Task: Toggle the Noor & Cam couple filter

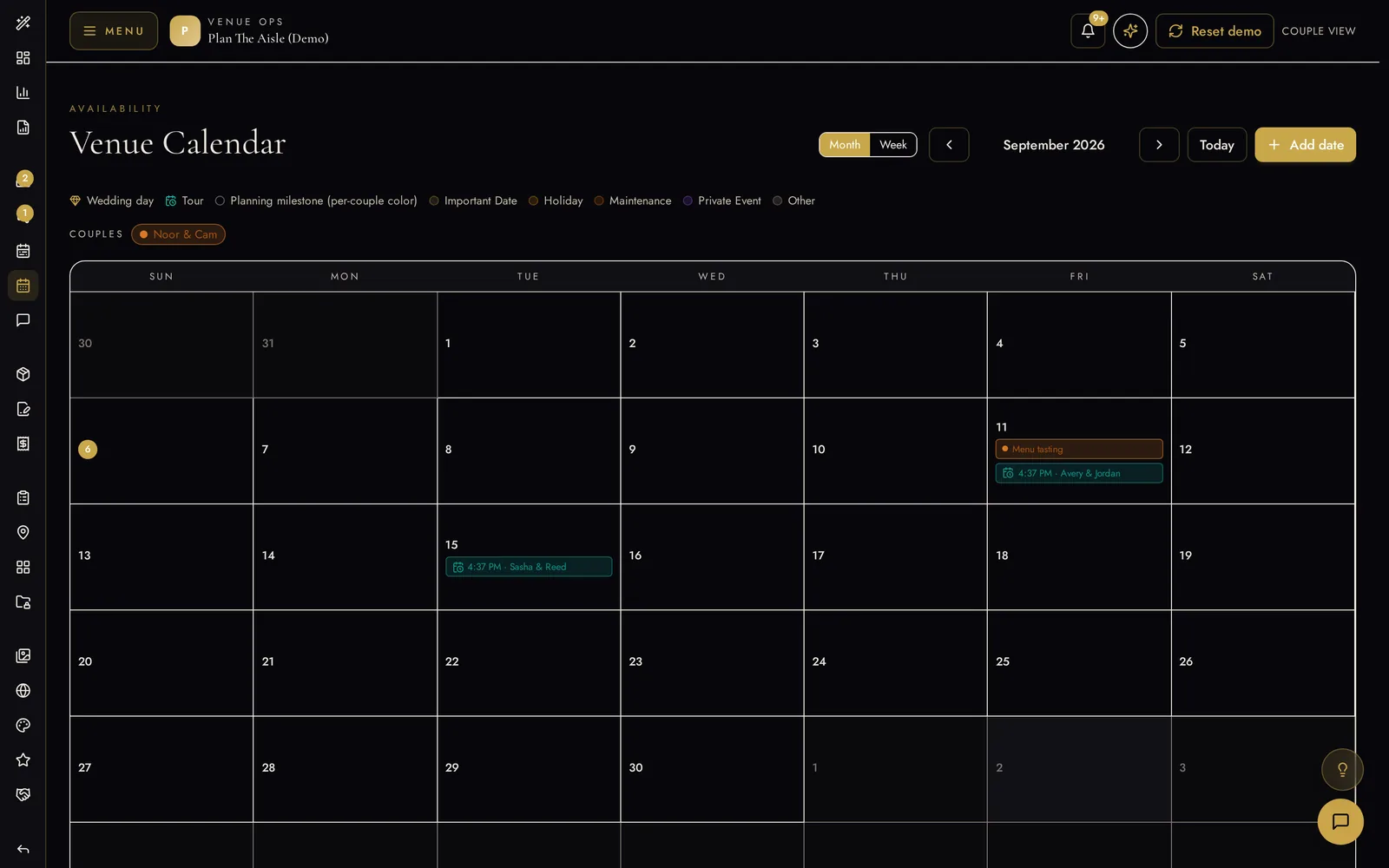Action: 178,234
